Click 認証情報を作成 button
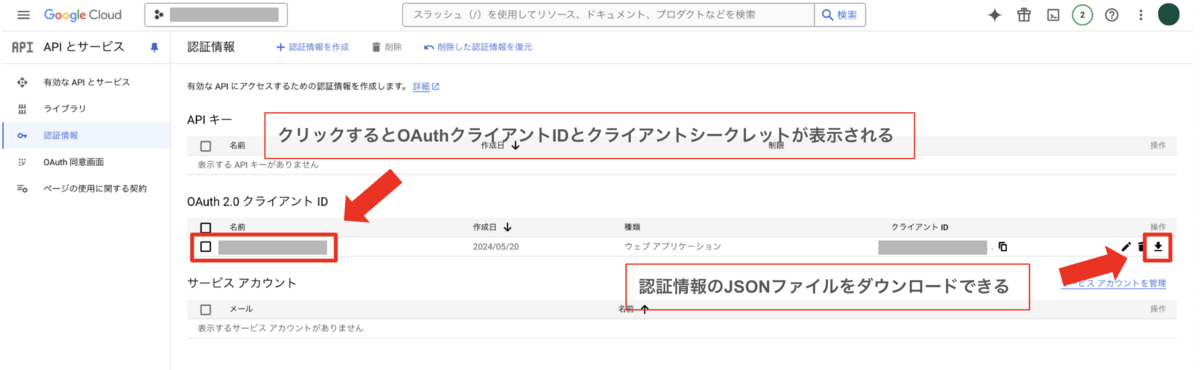The width and height of the screenshot is (1200, 370). (312, 47)
